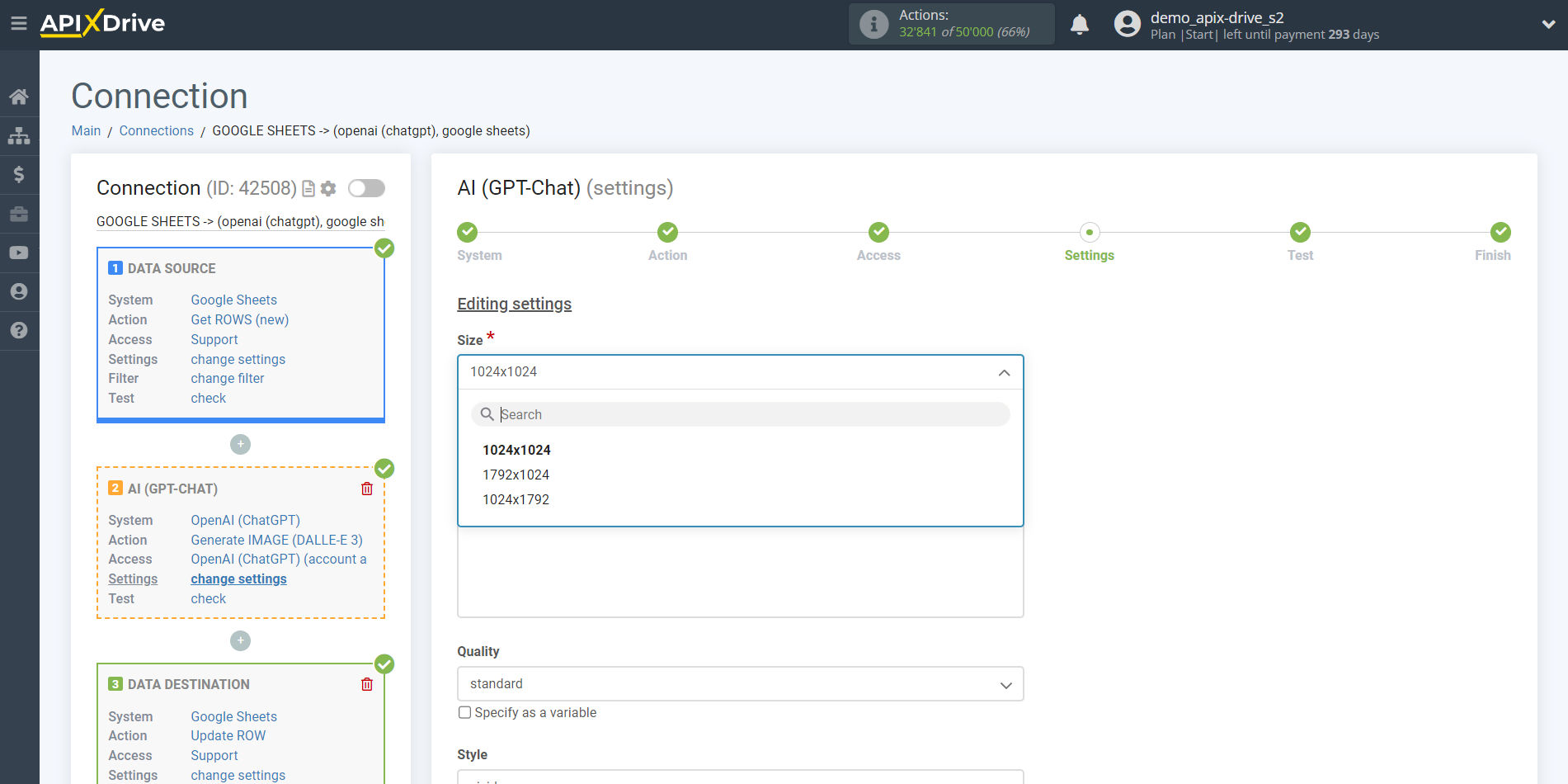Click the System step checkmark
The height and width of the screenshot is (784, 1568).
tap(468, 232)
